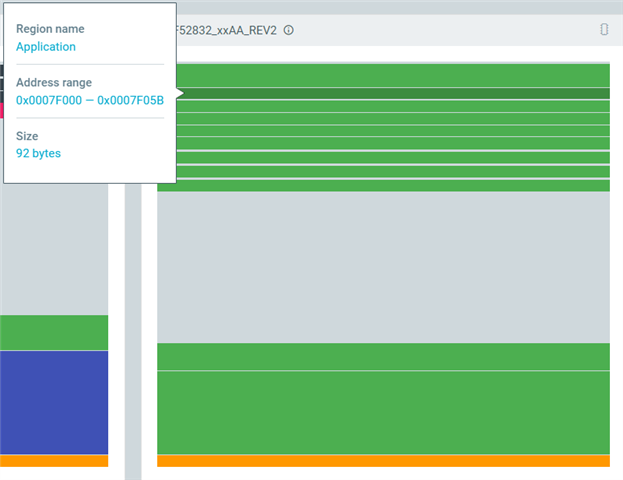Click the large gray empty memory area on the right
The image size is (623, 480).
click(x=383, y=267)
